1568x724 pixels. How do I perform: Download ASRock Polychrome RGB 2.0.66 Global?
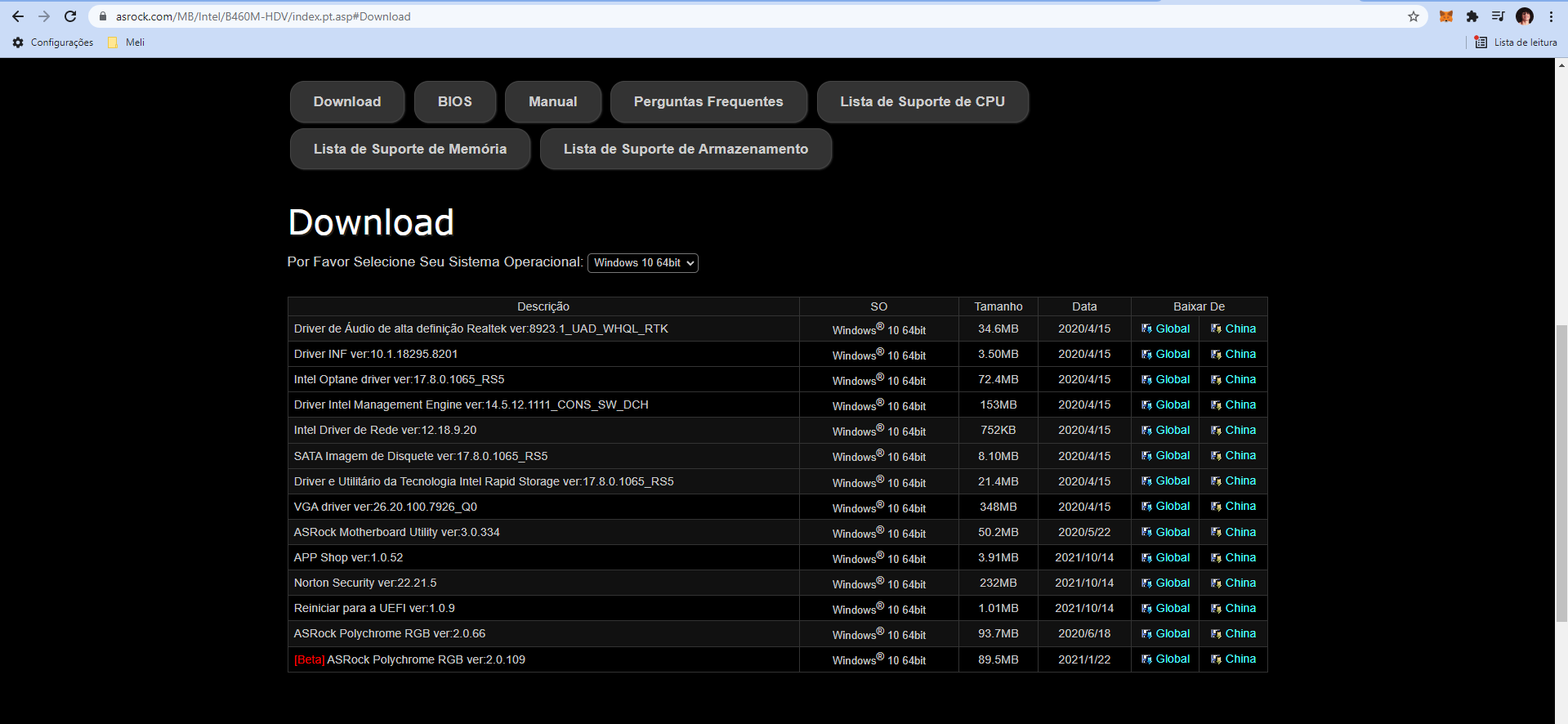pyautogui.click(x=1165, y=633)
